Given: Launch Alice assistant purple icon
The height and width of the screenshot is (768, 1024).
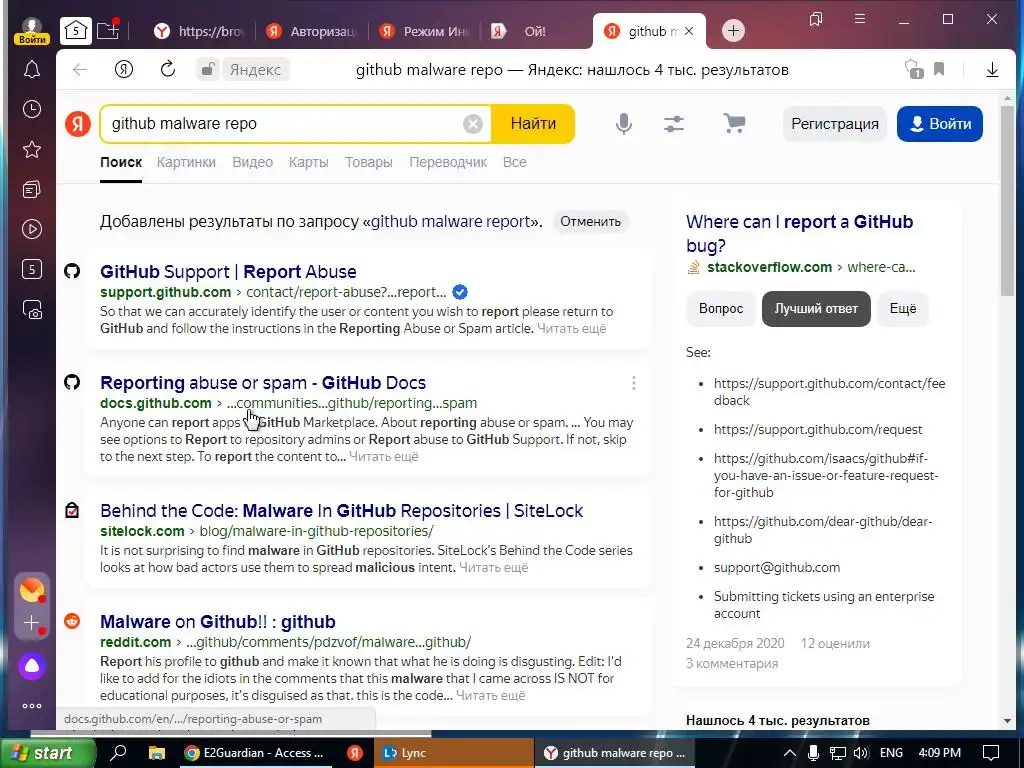Looking at the screenshot, I should tap(31, 666).
